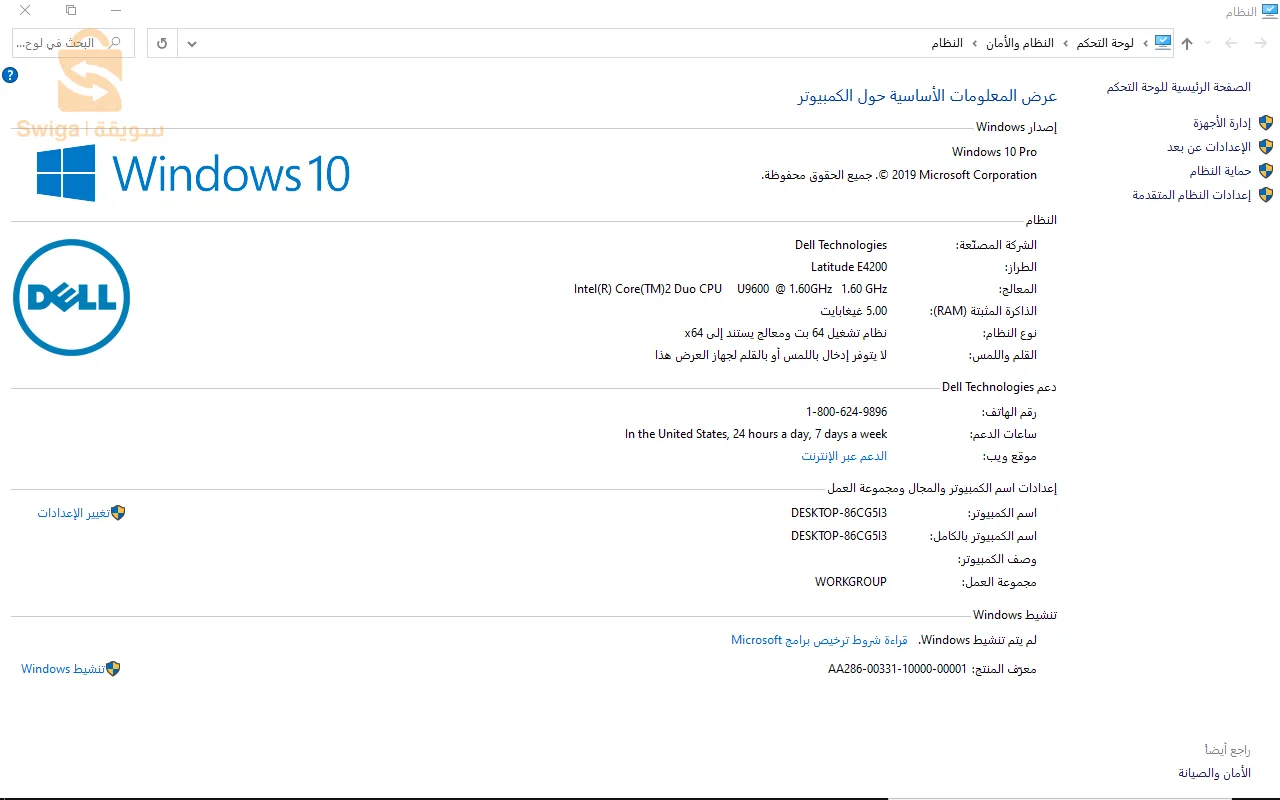Open the recent locations dropdown arrow
Image resolution: width=1280 pixels, height=800 pixels.
[x=1208, y=43]
